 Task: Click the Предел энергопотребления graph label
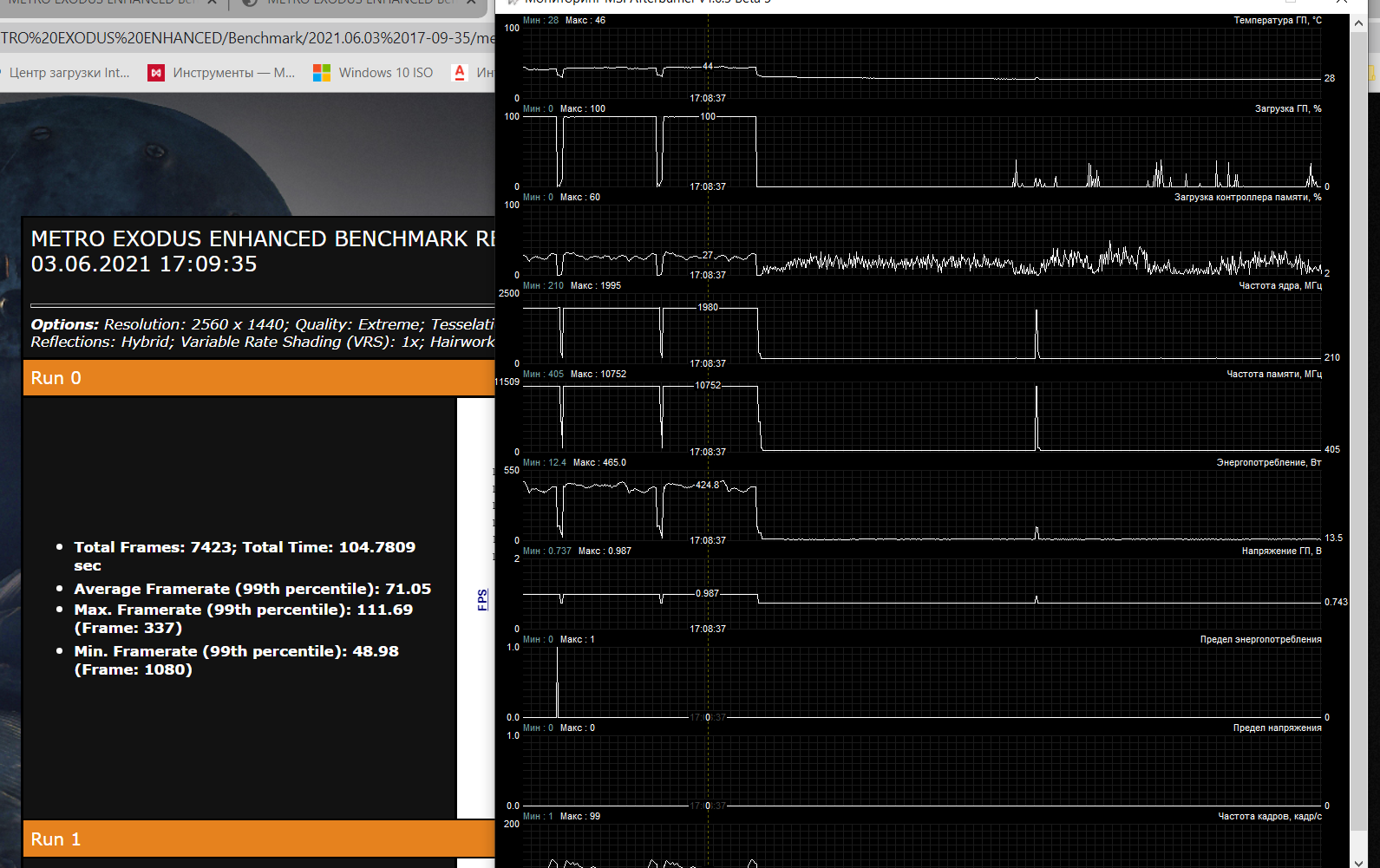[1261, 639]
